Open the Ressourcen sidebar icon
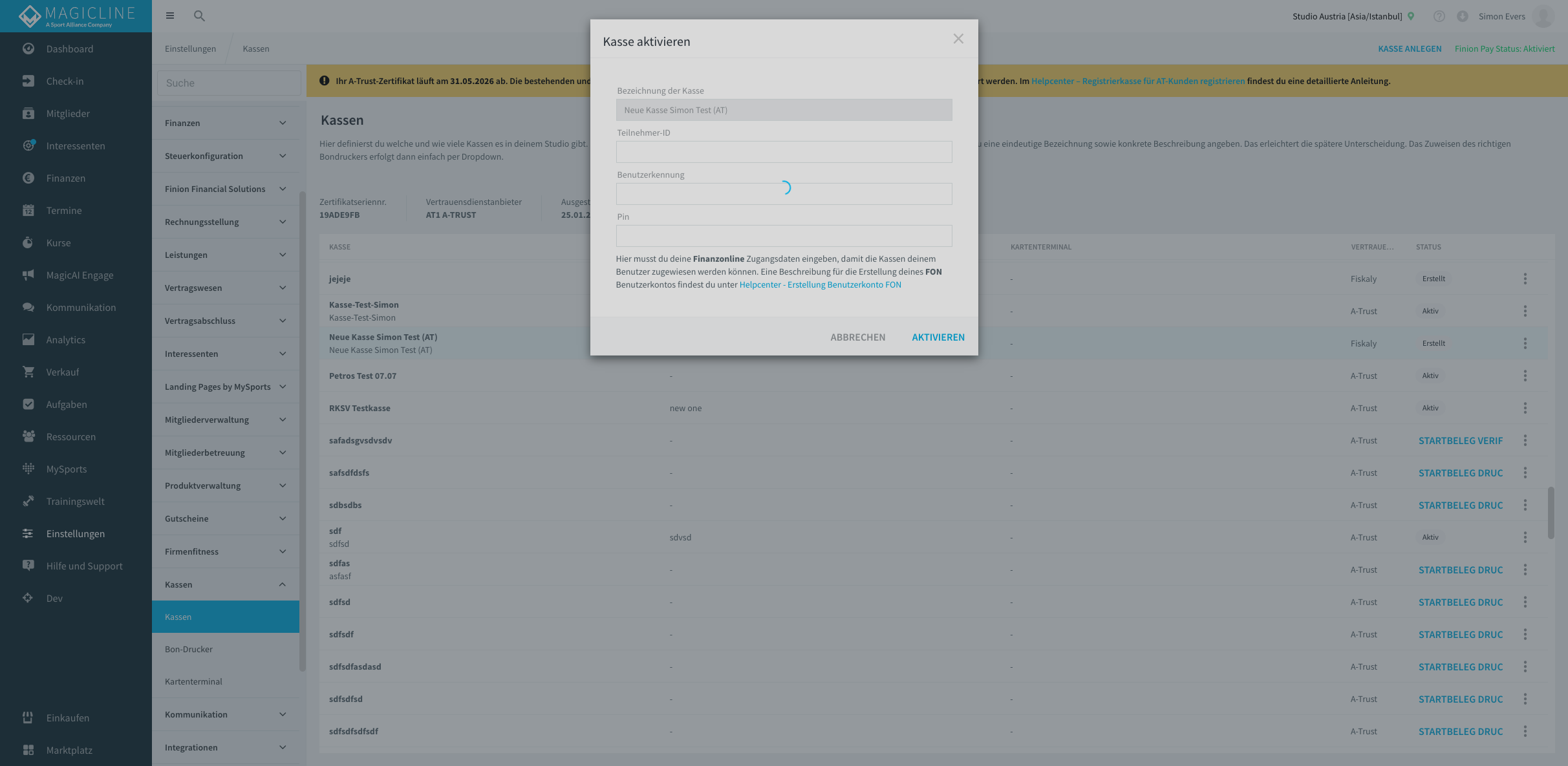1568x766 pixels. coord(28,436)
